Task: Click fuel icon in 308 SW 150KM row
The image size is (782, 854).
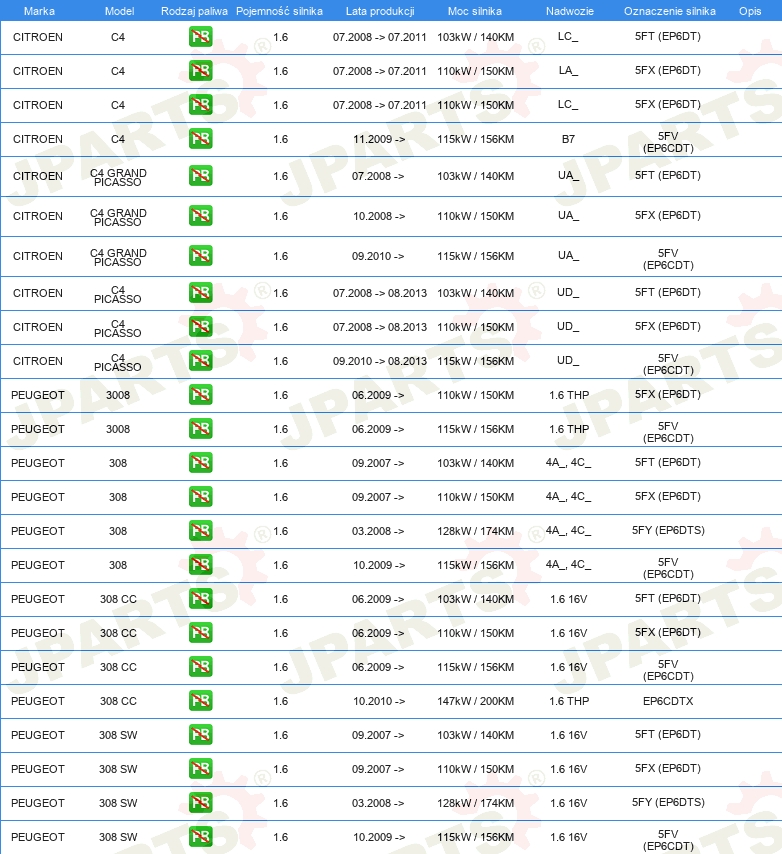Action: 200,768
